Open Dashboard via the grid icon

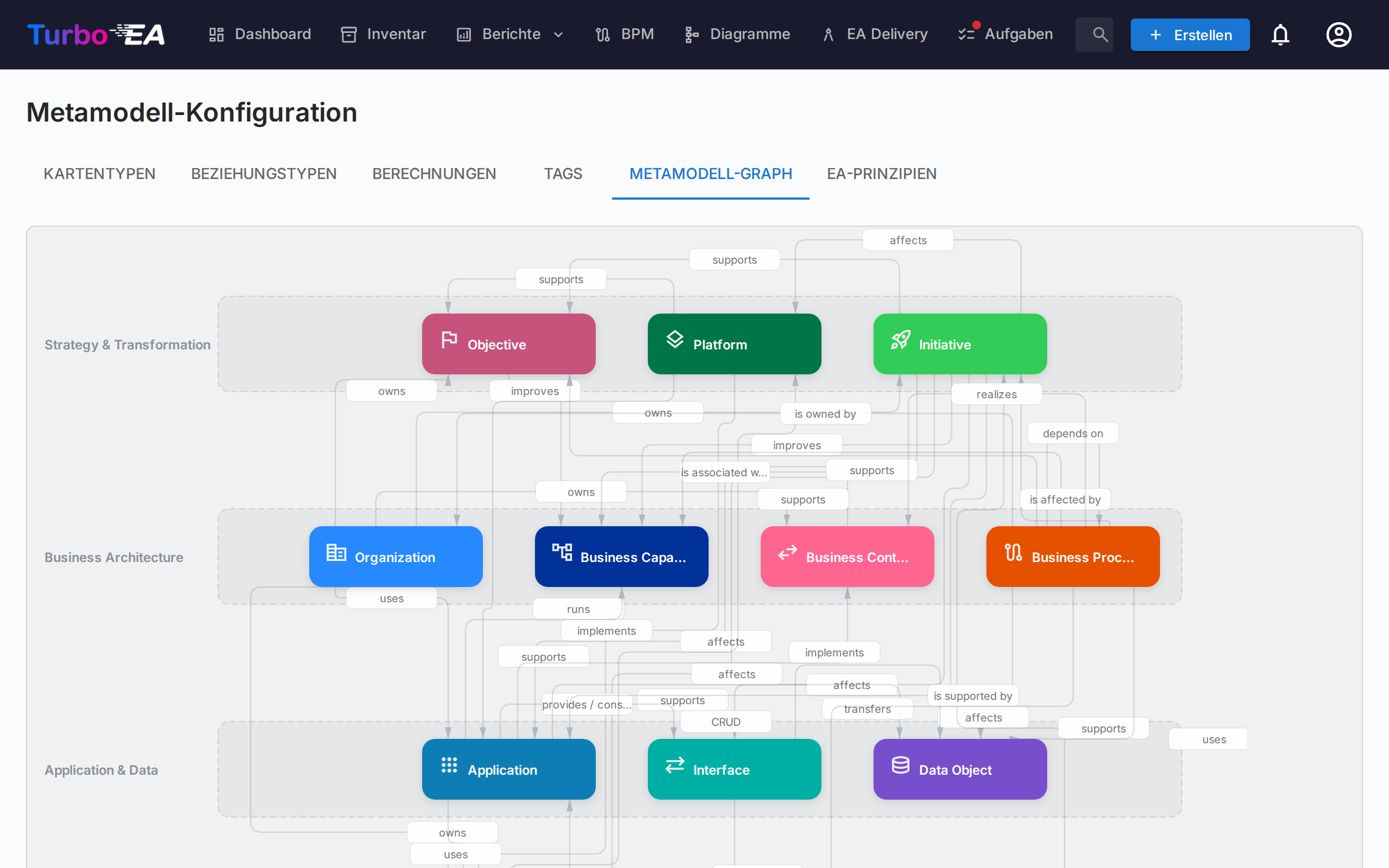(x=216, y=34)
